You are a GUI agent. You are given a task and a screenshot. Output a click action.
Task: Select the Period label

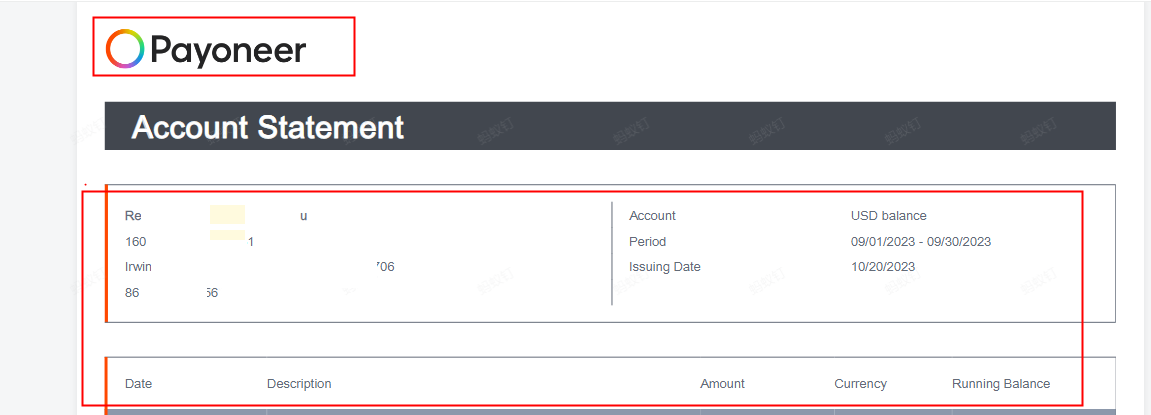(x=647, y=242)
